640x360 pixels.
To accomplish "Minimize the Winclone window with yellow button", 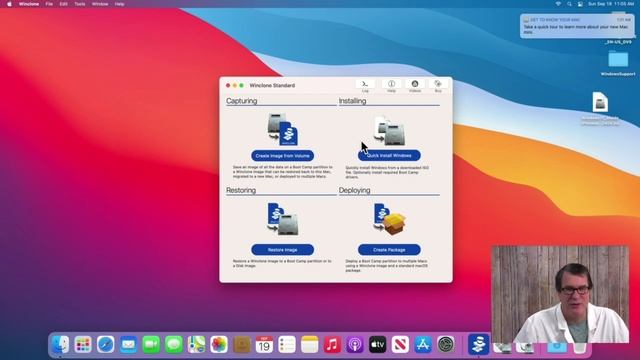I will click(x=235, y=85).
